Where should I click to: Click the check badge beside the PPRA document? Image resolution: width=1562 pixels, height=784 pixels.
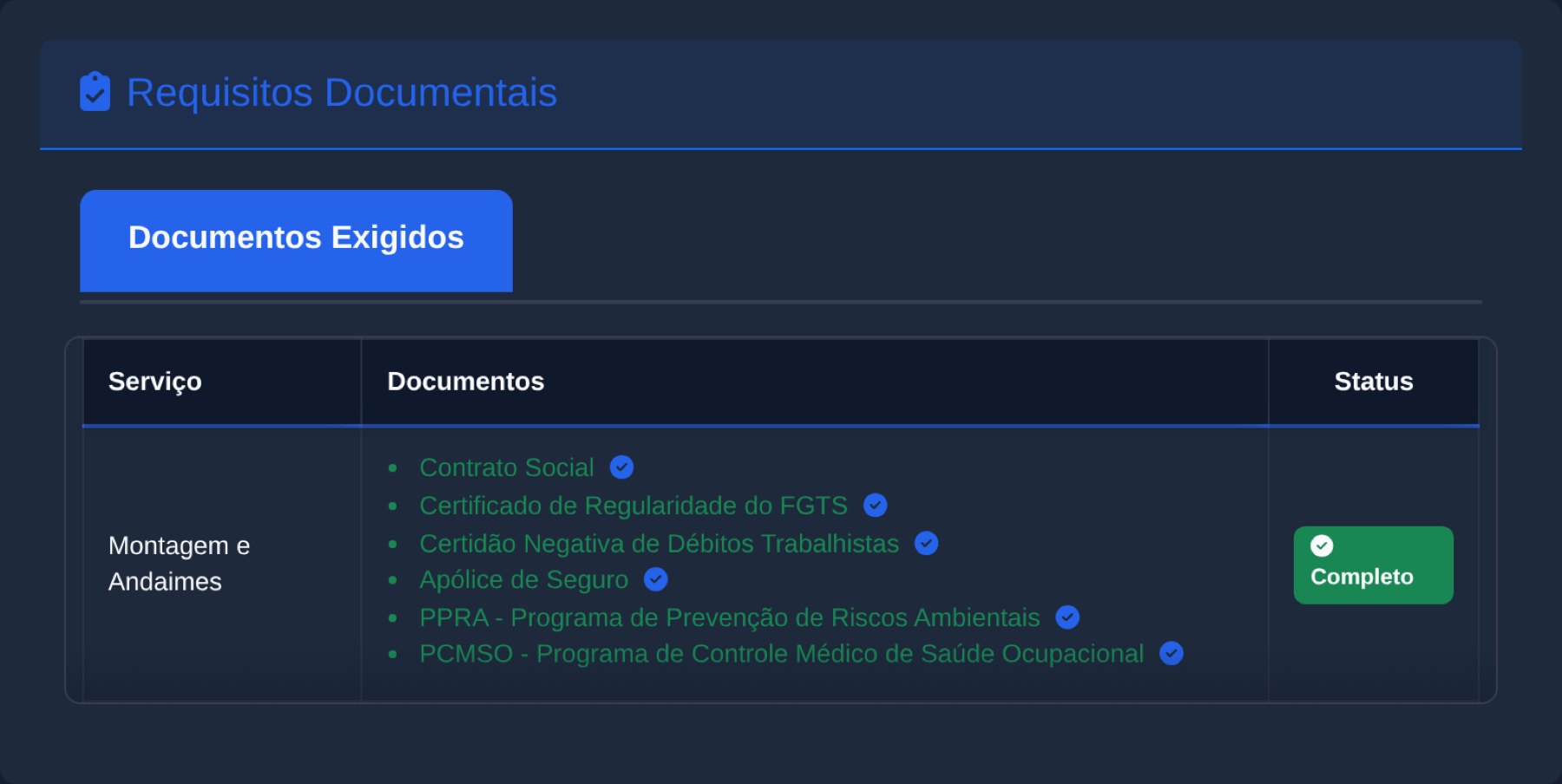pos(1067,617)
